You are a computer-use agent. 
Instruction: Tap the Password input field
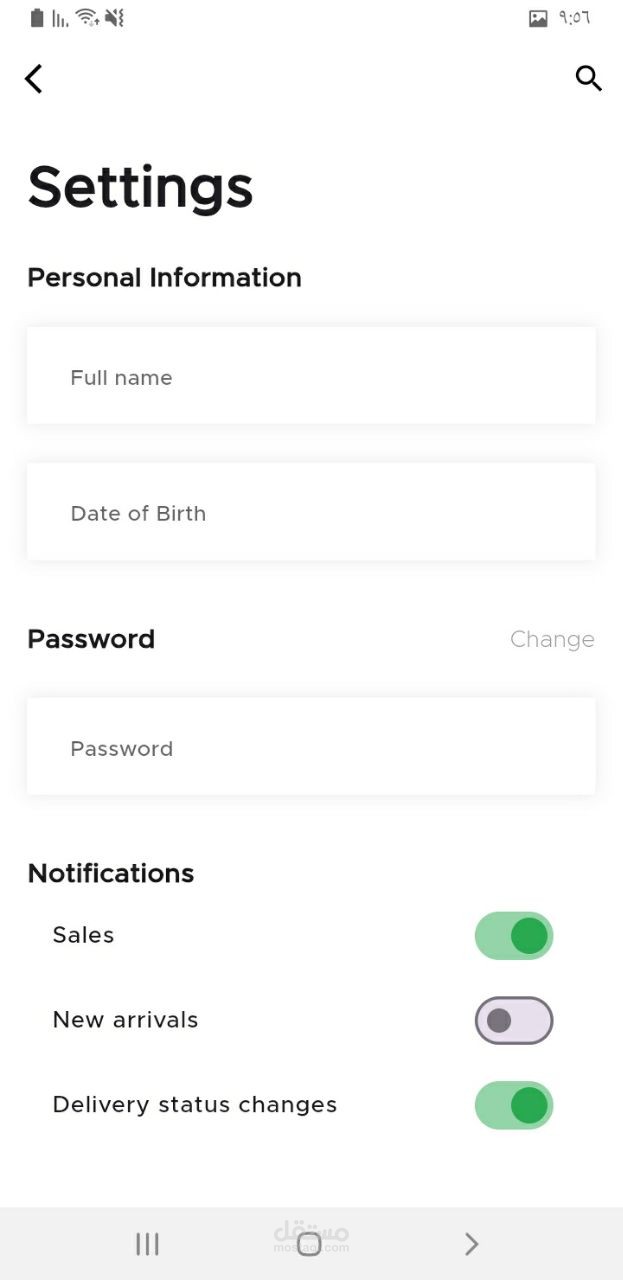coord(311,747)
